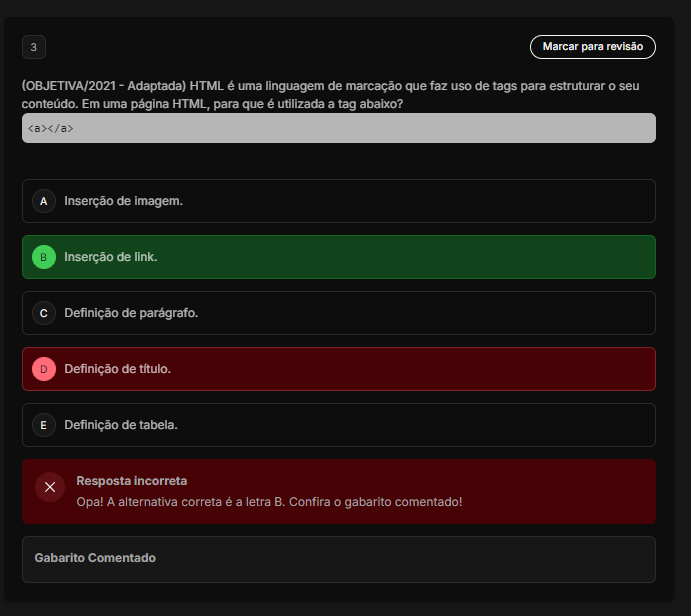This screenshot has height=616, width=691.
Task: Pick the answer text Definição de tabela
Action: 121,425
